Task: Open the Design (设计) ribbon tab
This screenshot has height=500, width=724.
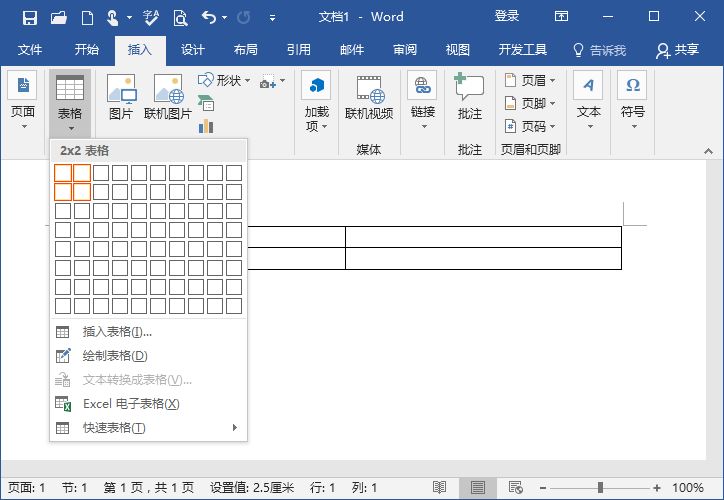Action: click(x=193, y=50)
